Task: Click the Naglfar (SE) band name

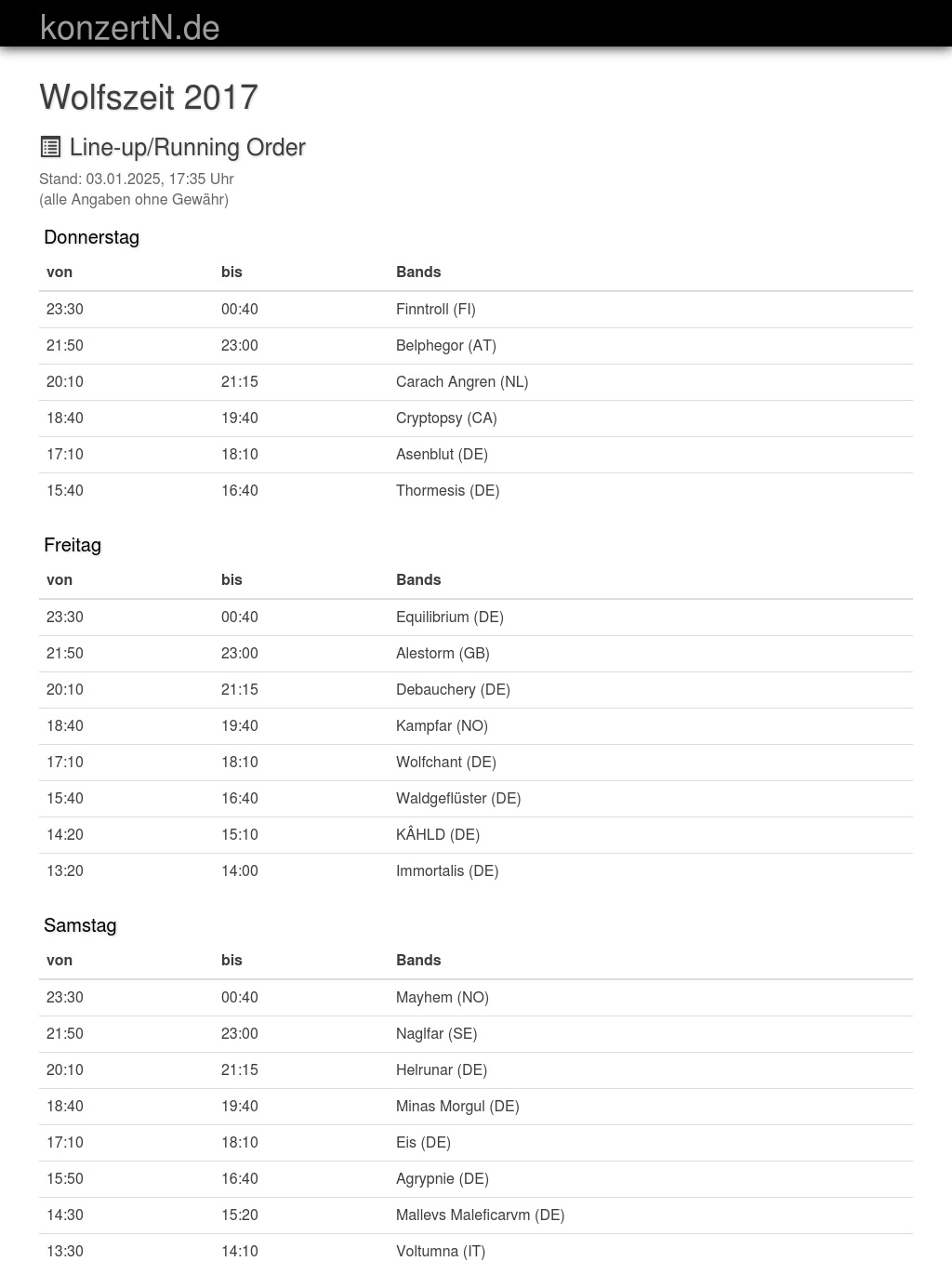Action: 436,1033
